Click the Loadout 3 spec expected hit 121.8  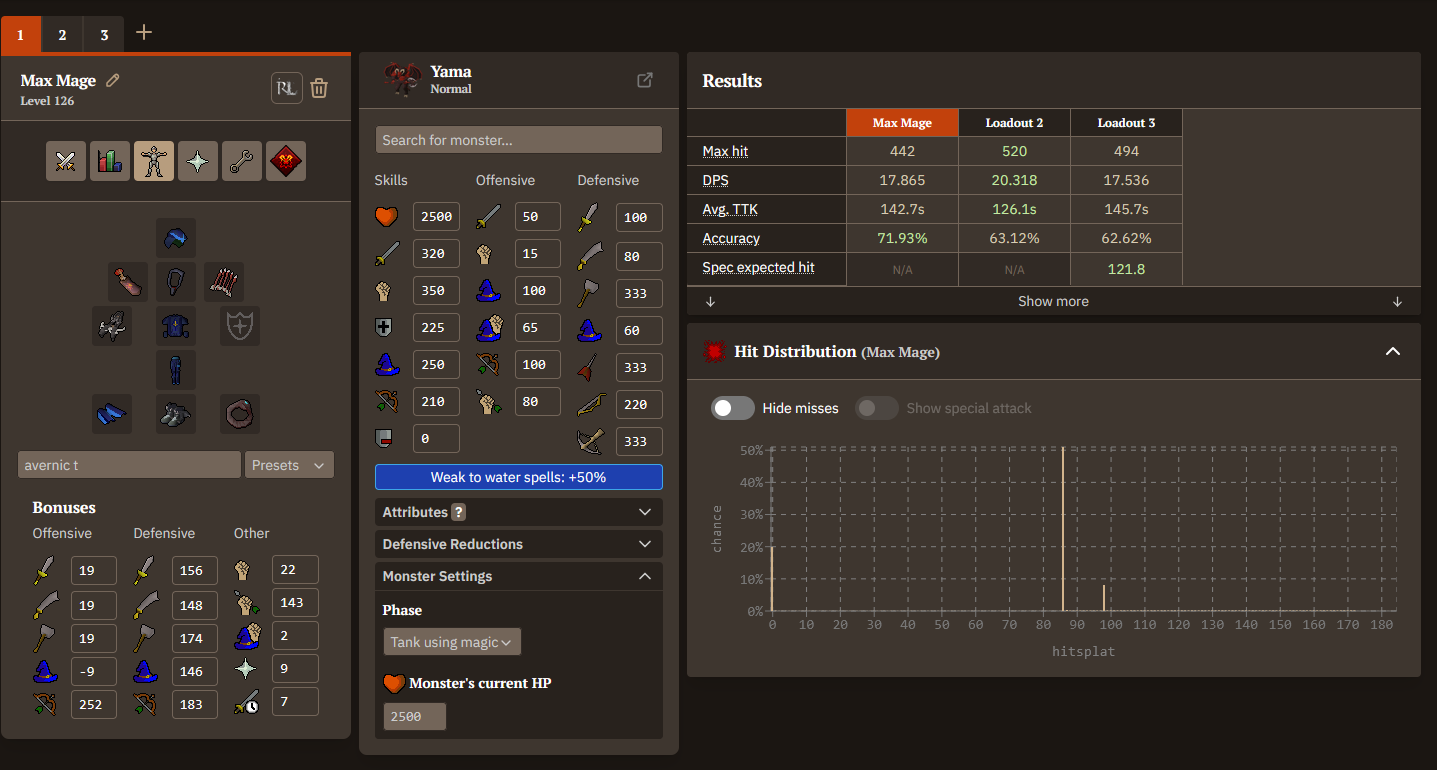pos(1126,268)
